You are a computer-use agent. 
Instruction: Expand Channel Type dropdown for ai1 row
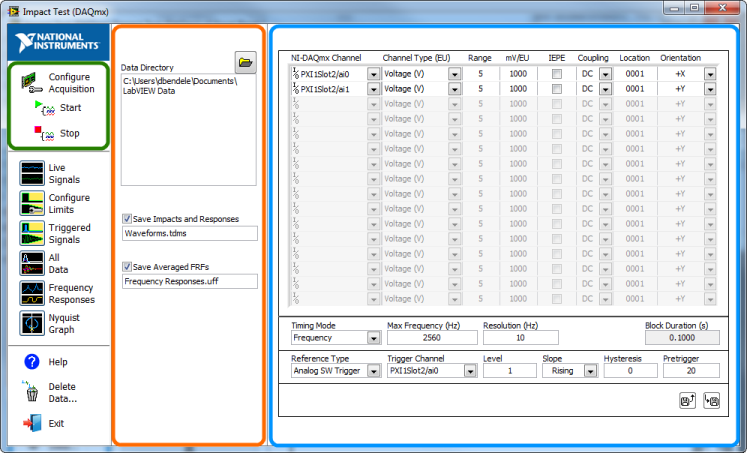454,89
